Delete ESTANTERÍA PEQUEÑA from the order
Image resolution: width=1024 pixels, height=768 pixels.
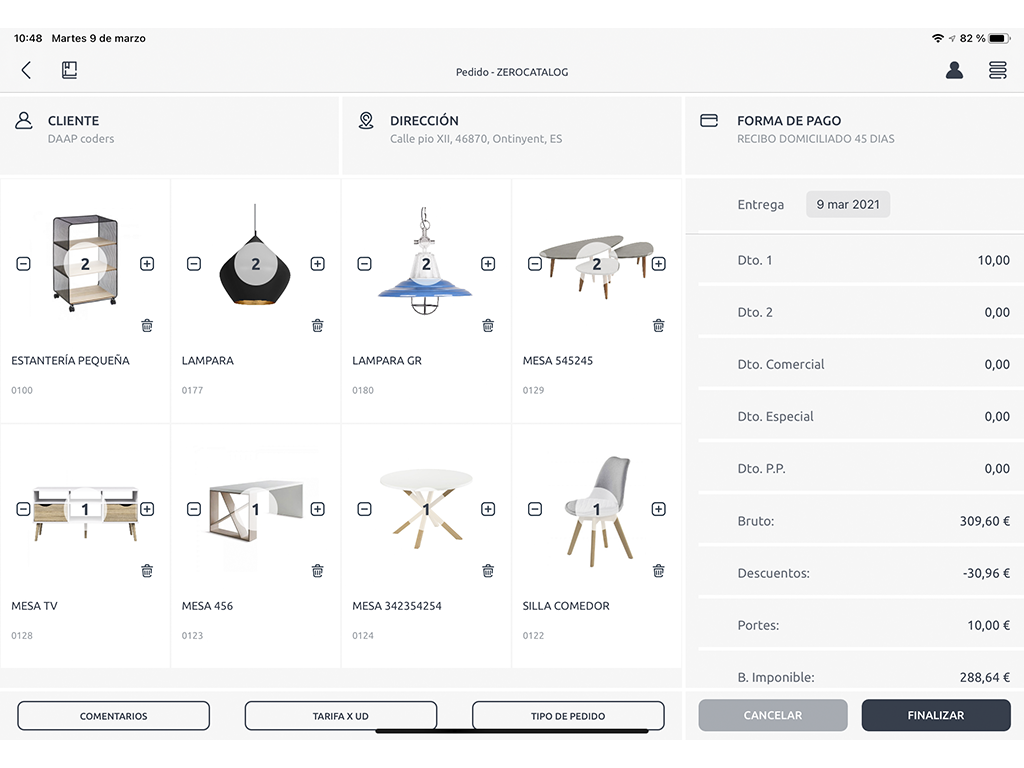click(x=147, y=325)
